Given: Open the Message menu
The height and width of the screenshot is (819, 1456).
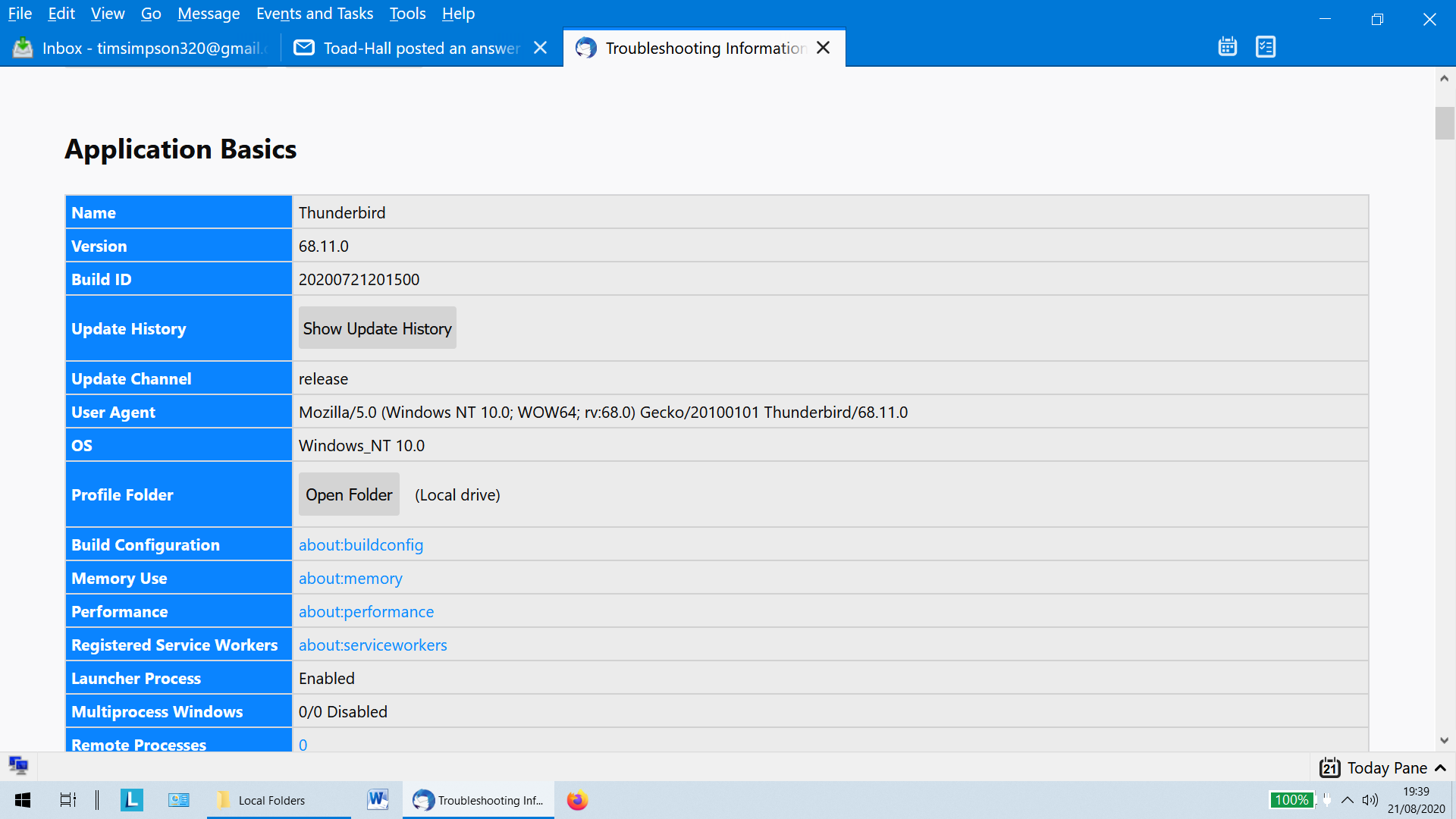Looking at the screenshot, I should click(209, 14).
